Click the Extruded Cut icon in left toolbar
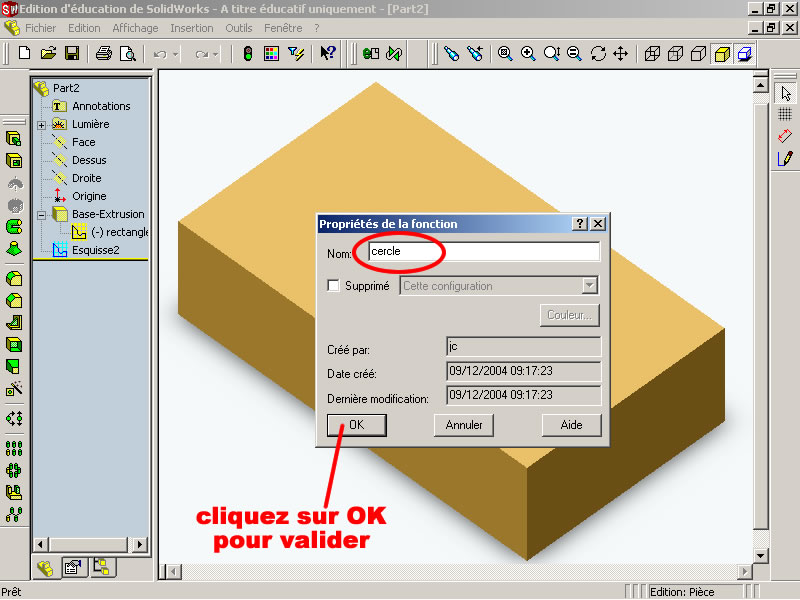This screenshot has height=600, width=800. [x=14, y=161]
